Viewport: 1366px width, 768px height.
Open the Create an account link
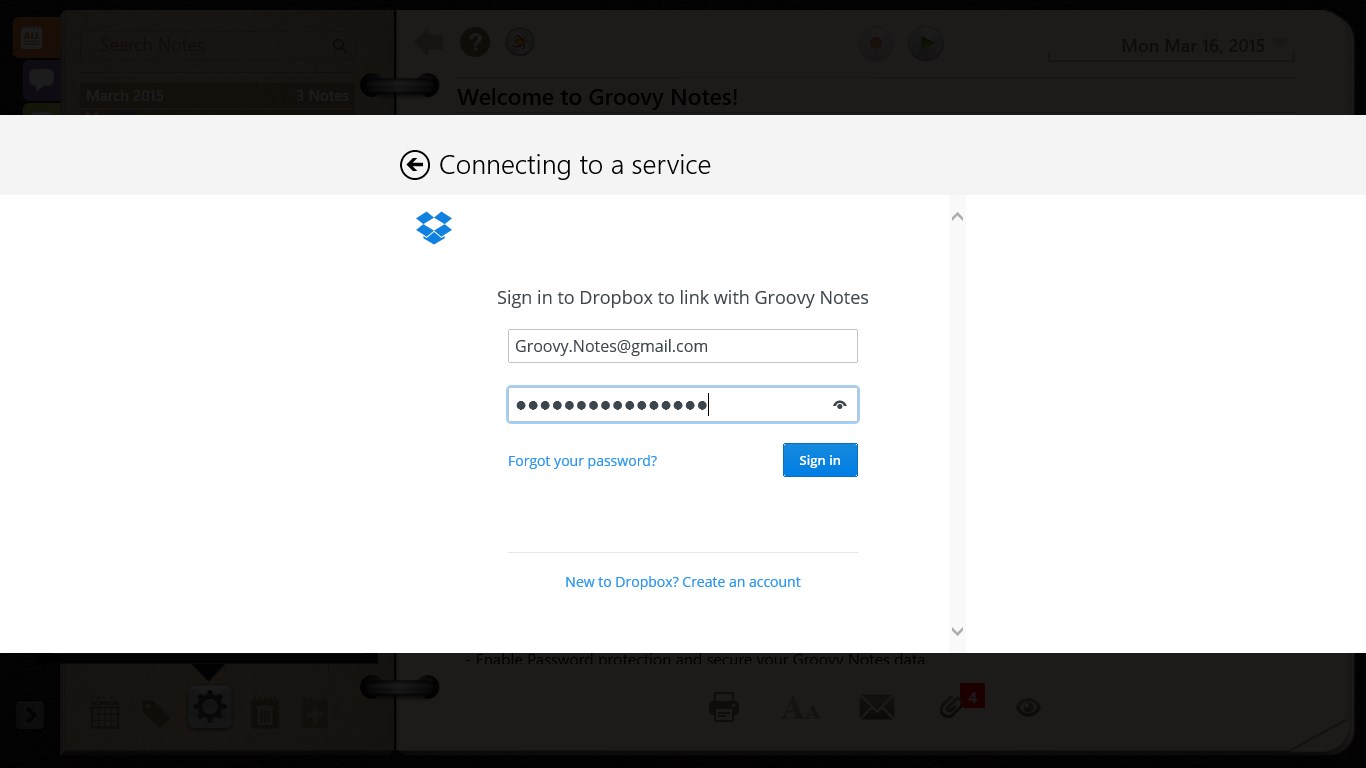tap(682, 582)
